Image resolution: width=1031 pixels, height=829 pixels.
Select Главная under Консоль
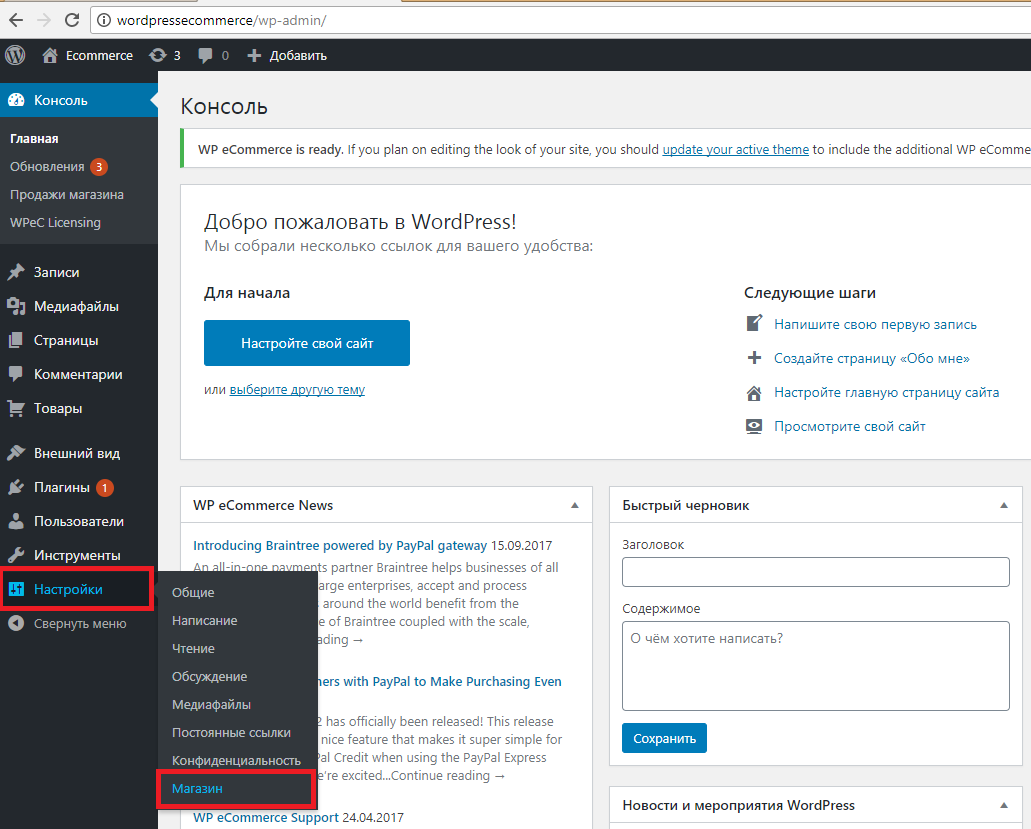click(34, 139)
